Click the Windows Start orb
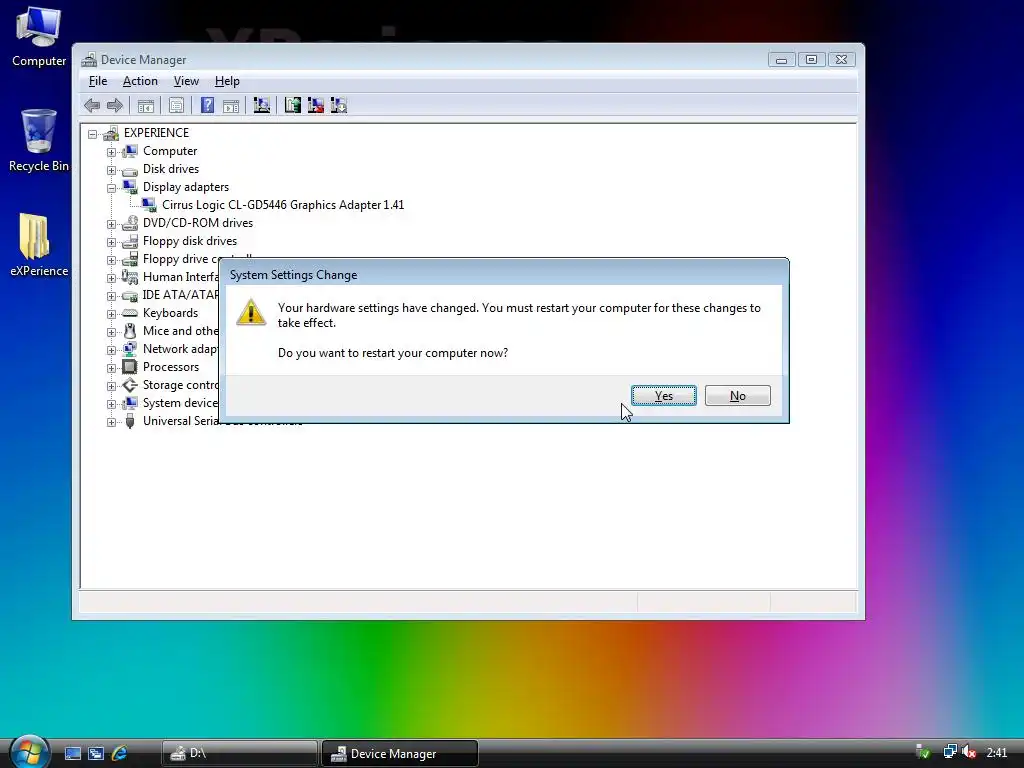Screen dimensions: 1024x768 [29, 752]
